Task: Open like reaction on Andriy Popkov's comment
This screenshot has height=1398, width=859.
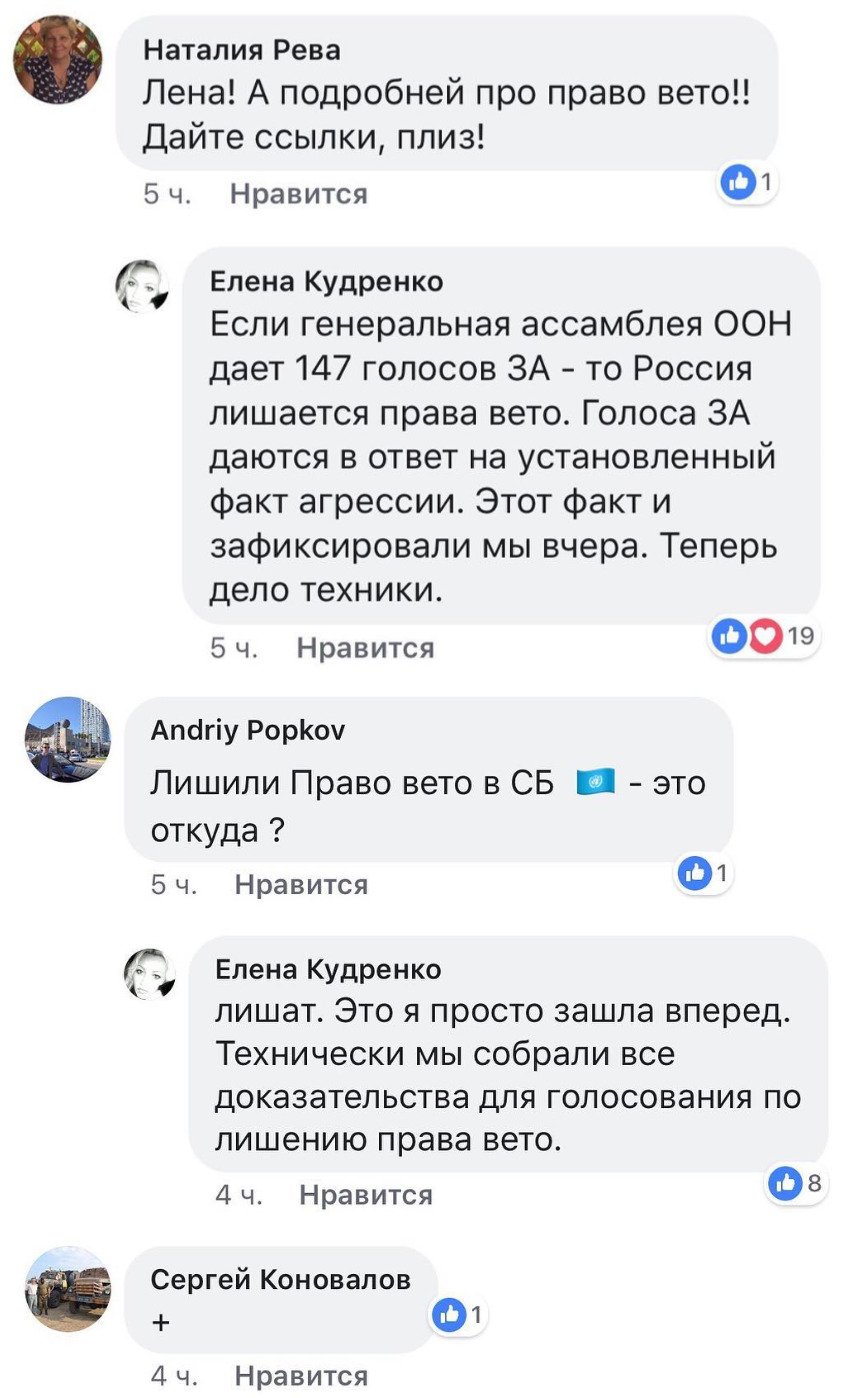Action: pos(694,873)
